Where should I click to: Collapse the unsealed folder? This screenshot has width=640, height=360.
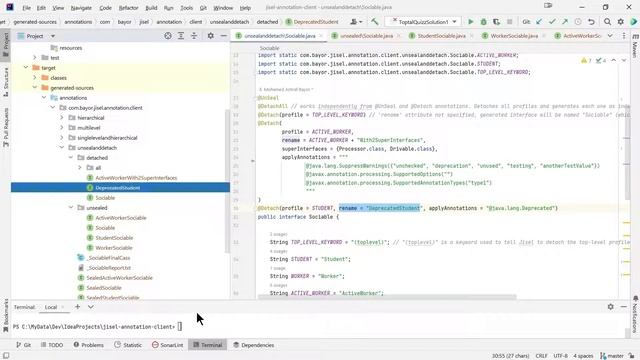pos(71,207)
